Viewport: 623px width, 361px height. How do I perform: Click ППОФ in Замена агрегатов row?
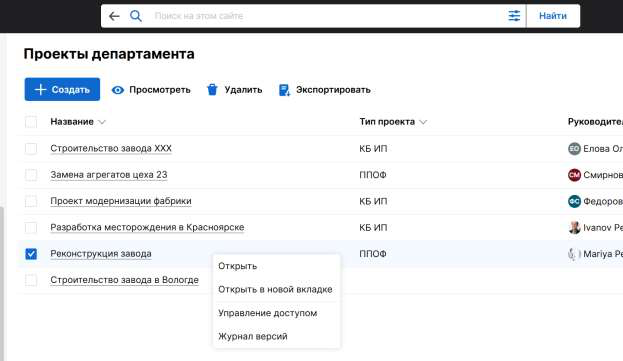pyautogui.click(x=373, y=175)
